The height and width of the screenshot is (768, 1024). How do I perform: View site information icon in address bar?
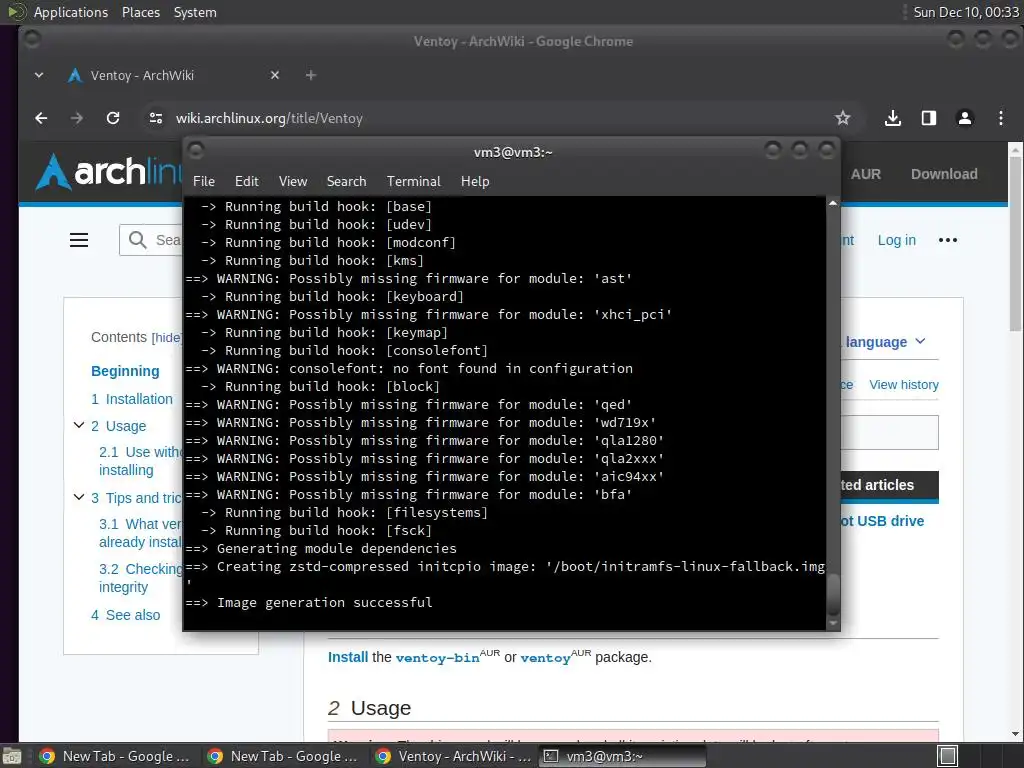[155, 118]
